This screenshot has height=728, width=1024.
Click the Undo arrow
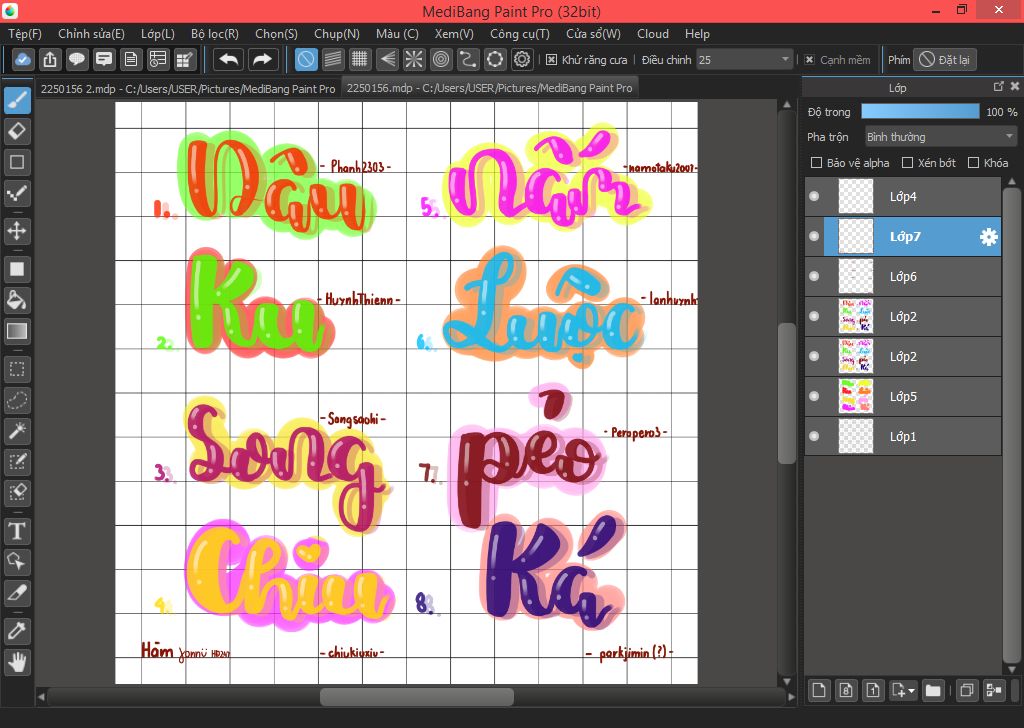229,60
